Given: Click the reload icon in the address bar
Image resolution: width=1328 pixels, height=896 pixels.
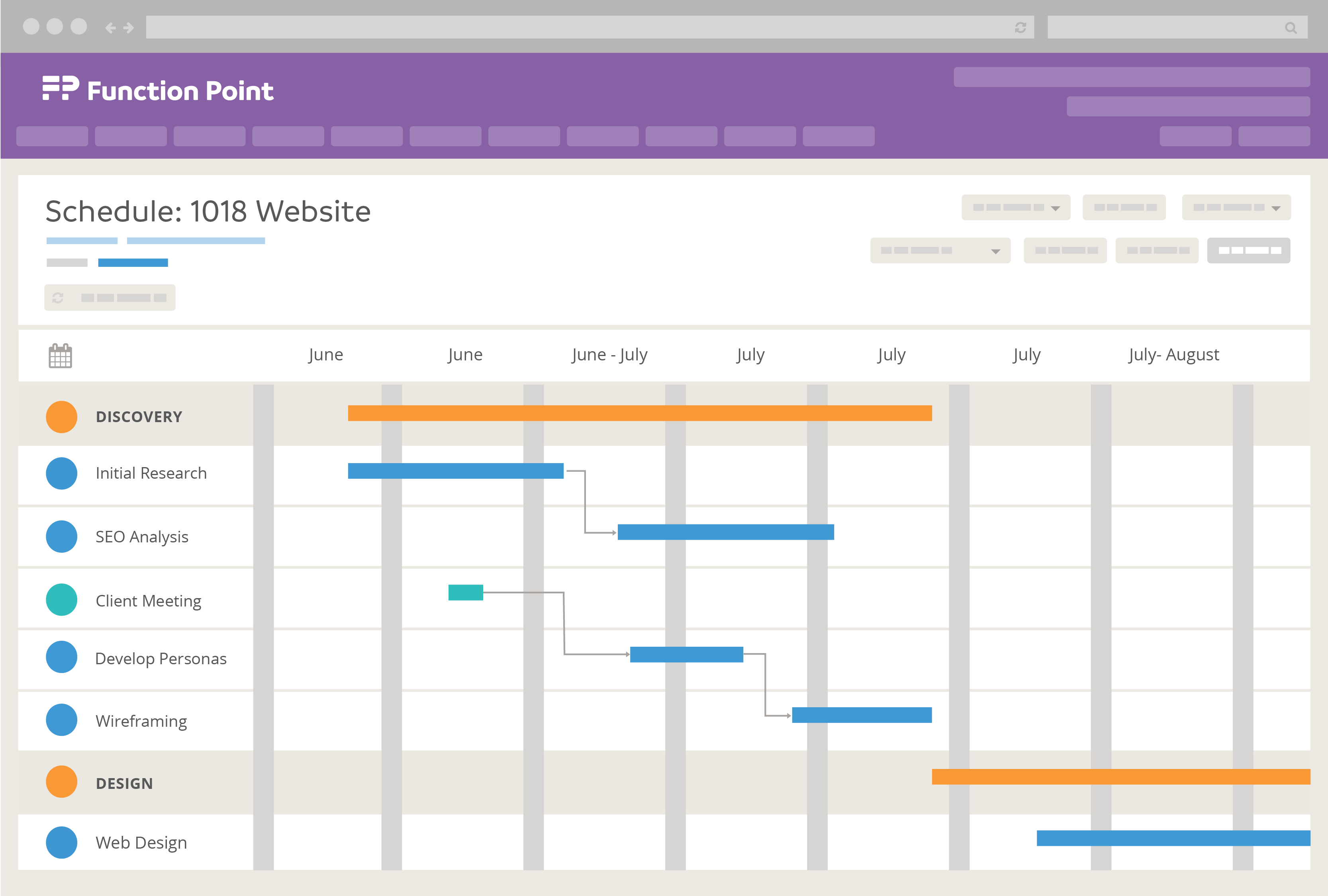Looking at the screenshot, I should pos(1020,27).
